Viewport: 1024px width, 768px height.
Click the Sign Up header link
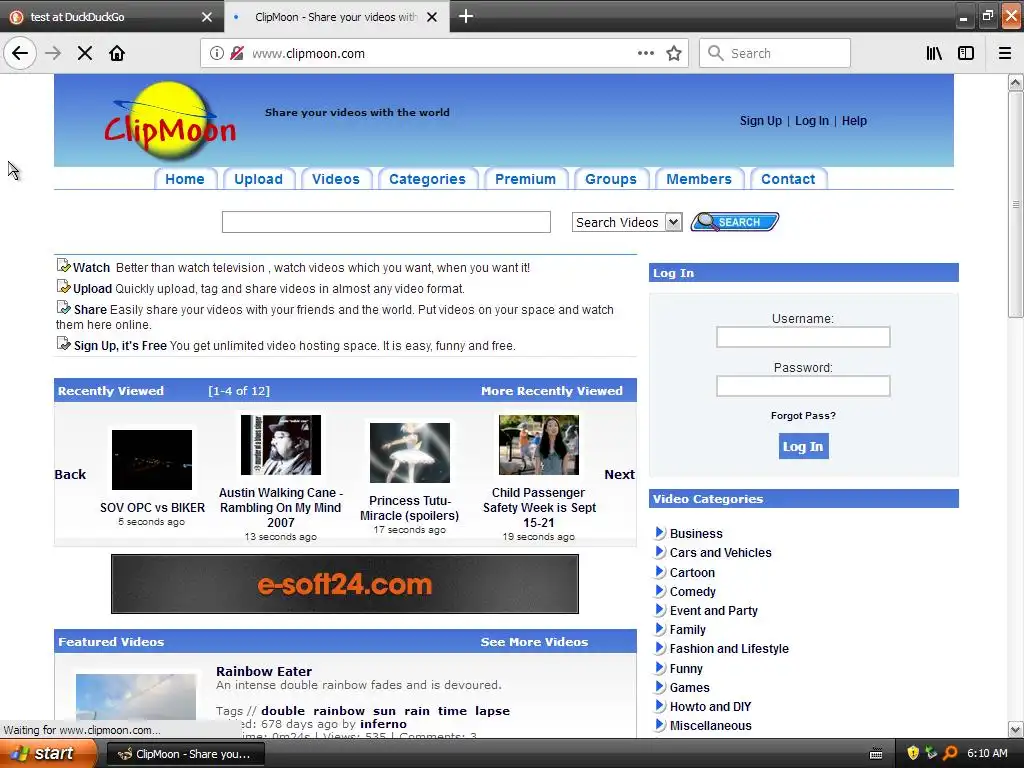(x=760, y=121)
